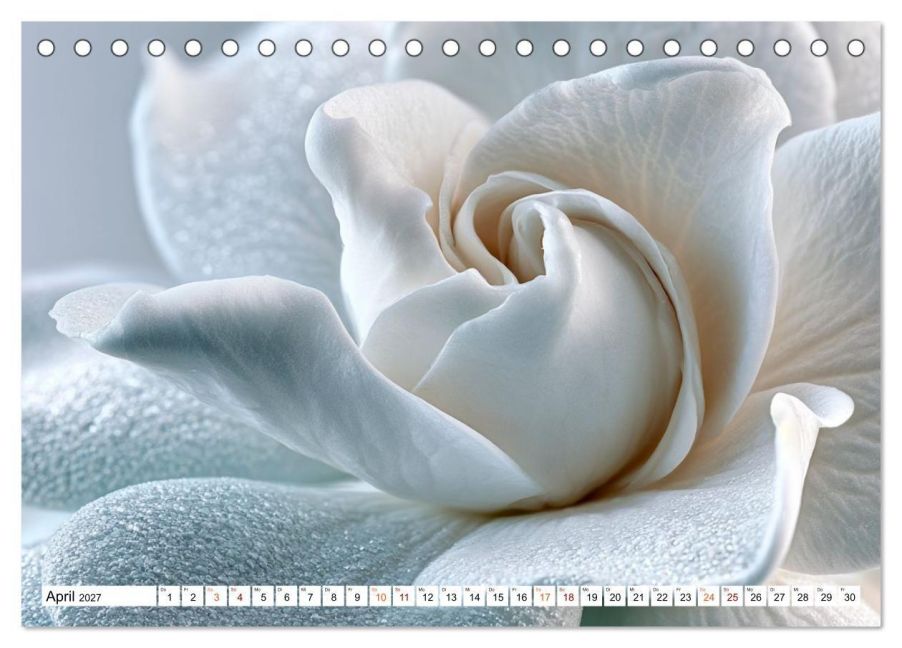Pick Saturday date 3 in orange
This screenshot has width=902, height=648.
point(216,596)
